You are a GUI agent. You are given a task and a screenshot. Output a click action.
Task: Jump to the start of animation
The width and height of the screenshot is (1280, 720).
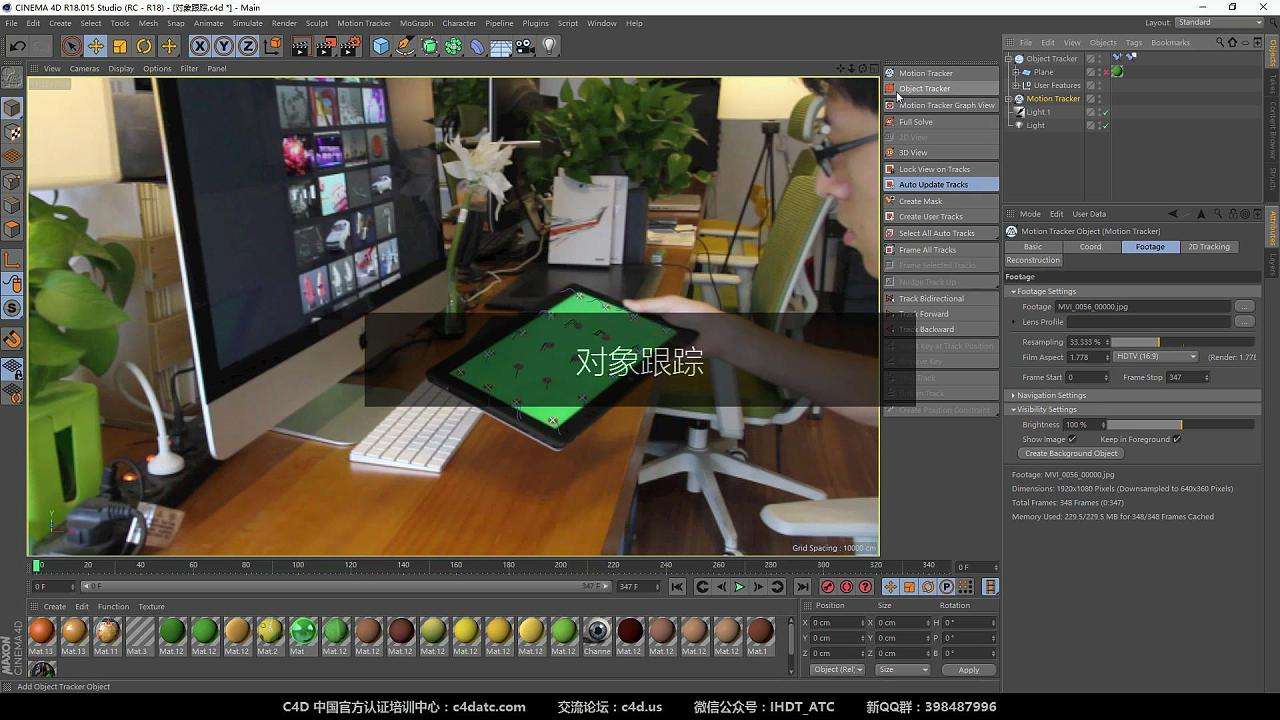(677, 587)
